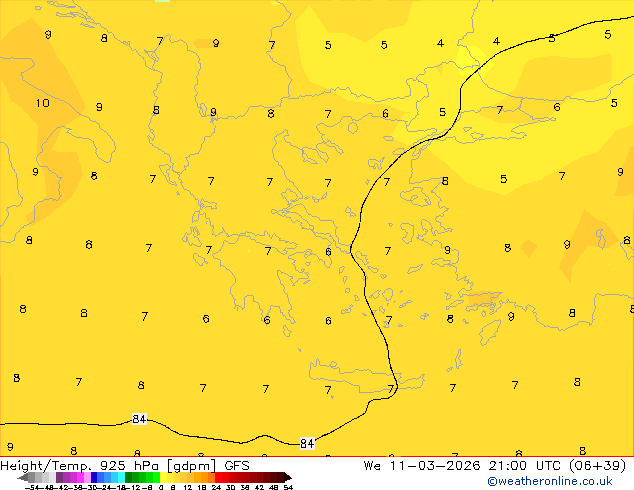The height and width of the screenshot is (490, 634).
Task: Click the eastern '84' contour label near the bottom
Action: 307,444
